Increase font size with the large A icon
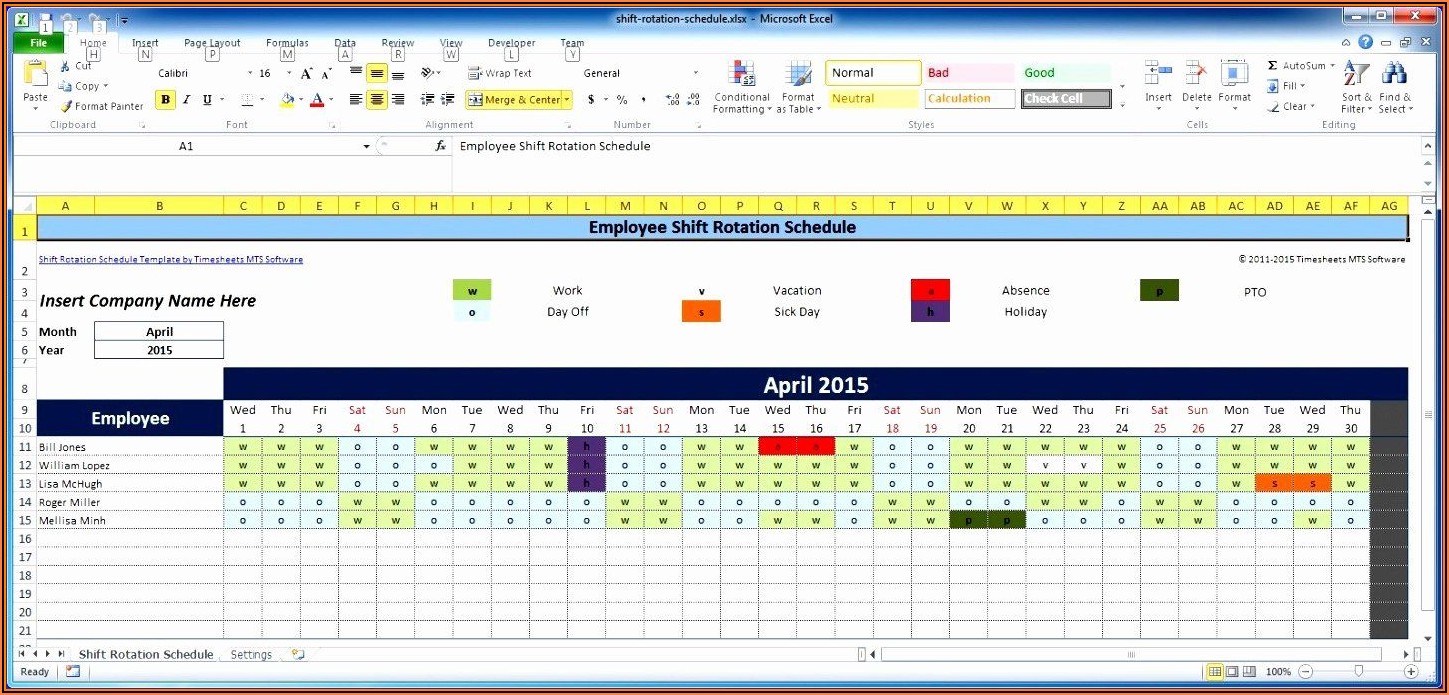Screen dimensions: 1449x695 tap(307, 73)
